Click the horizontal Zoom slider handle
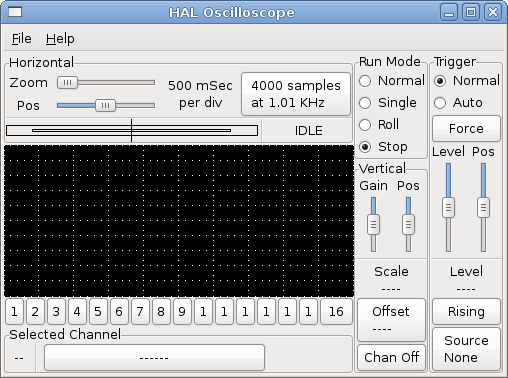508x378 pixels. 67,82
